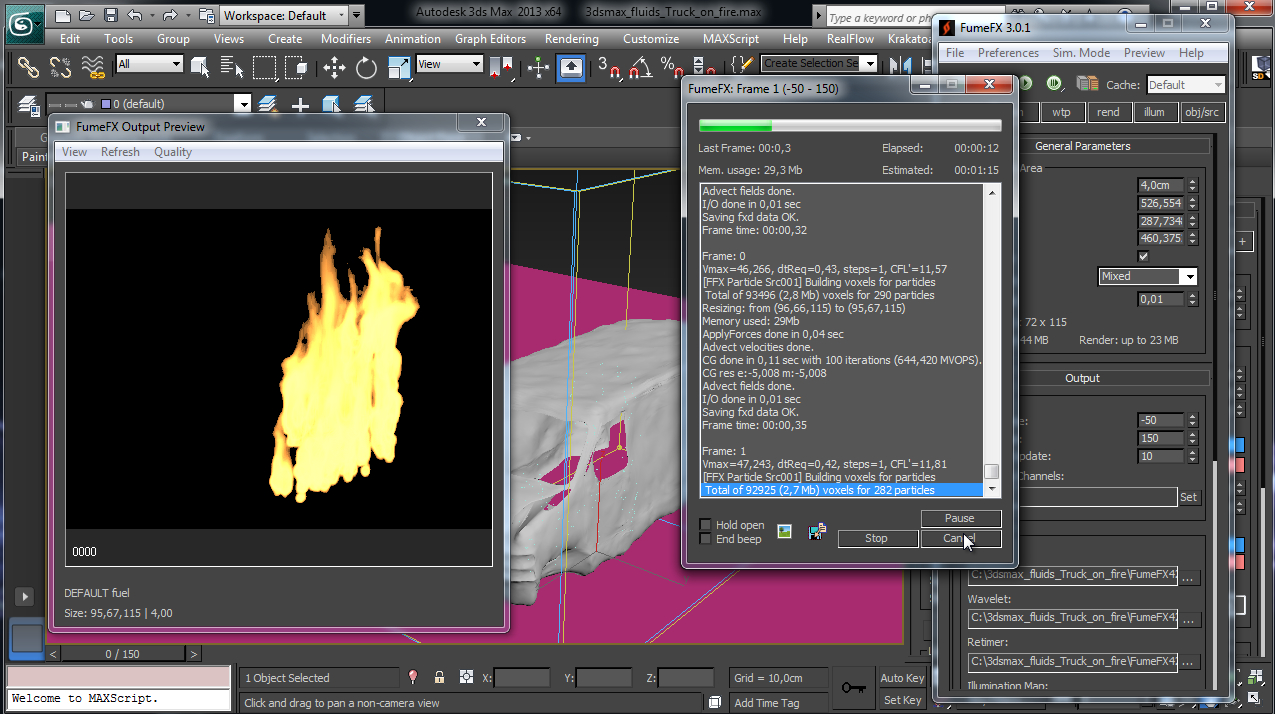Click the time slider showing 0 / 150

pos(123,654)
